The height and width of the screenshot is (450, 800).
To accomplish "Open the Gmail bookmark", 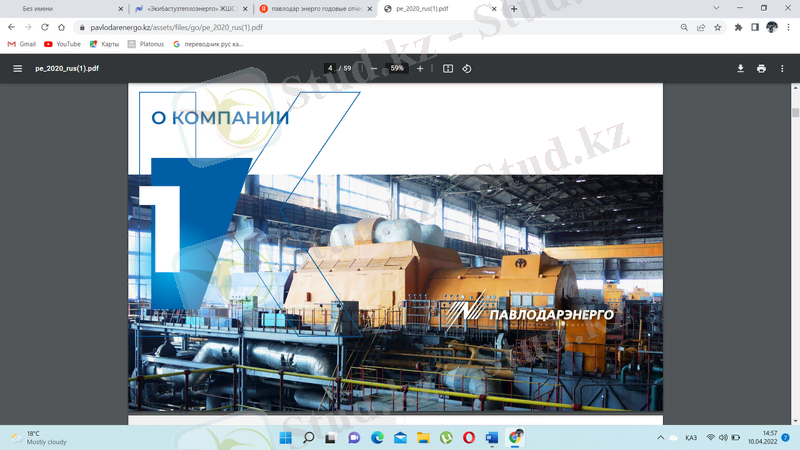I will (22, 44).
